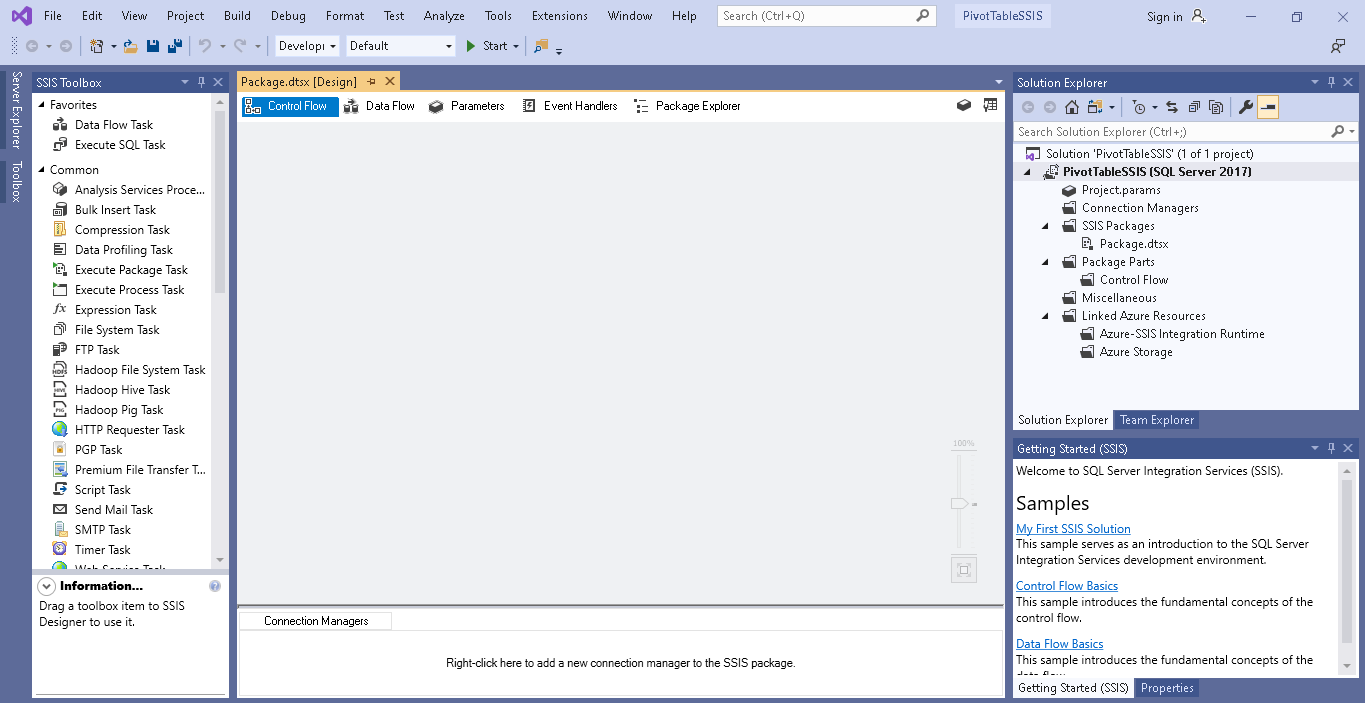Switch to the Parameters tab

(467, 105)
